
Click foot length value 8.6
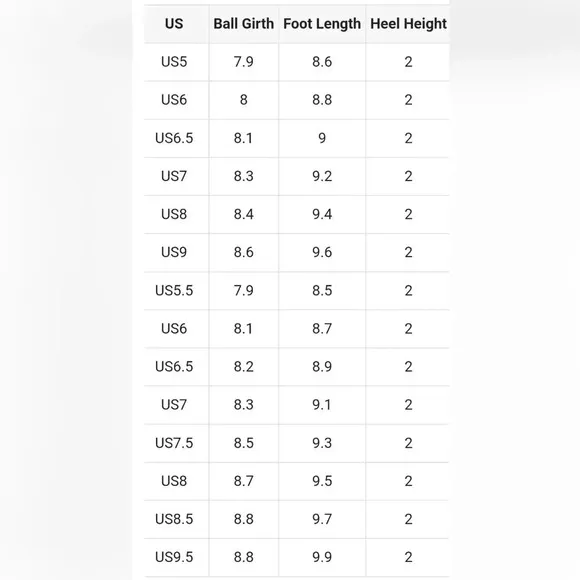[x=322, y=62]
